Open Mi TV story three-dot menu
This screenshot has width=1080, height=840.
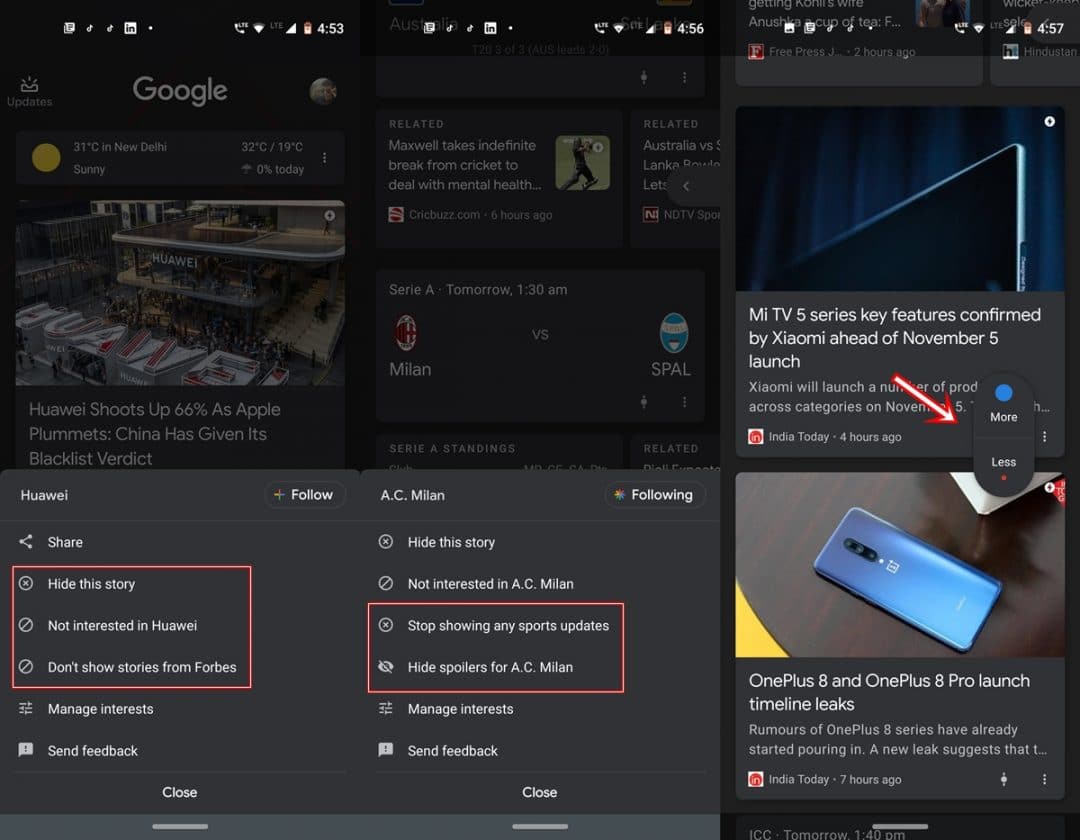click(1044, 437)
